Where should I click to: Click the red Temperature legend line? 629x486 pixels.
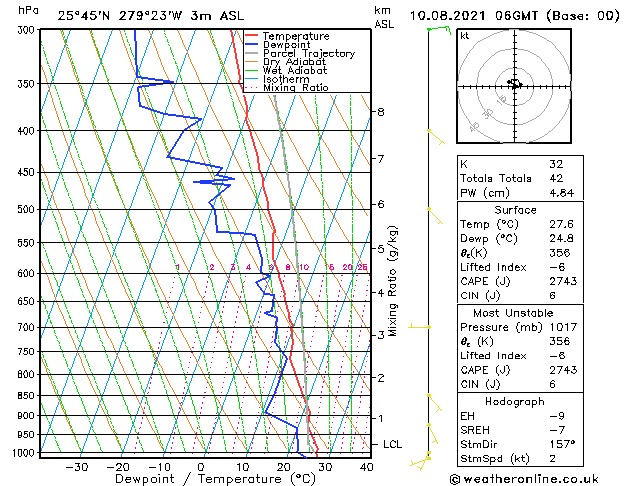(x=252, y=36)
